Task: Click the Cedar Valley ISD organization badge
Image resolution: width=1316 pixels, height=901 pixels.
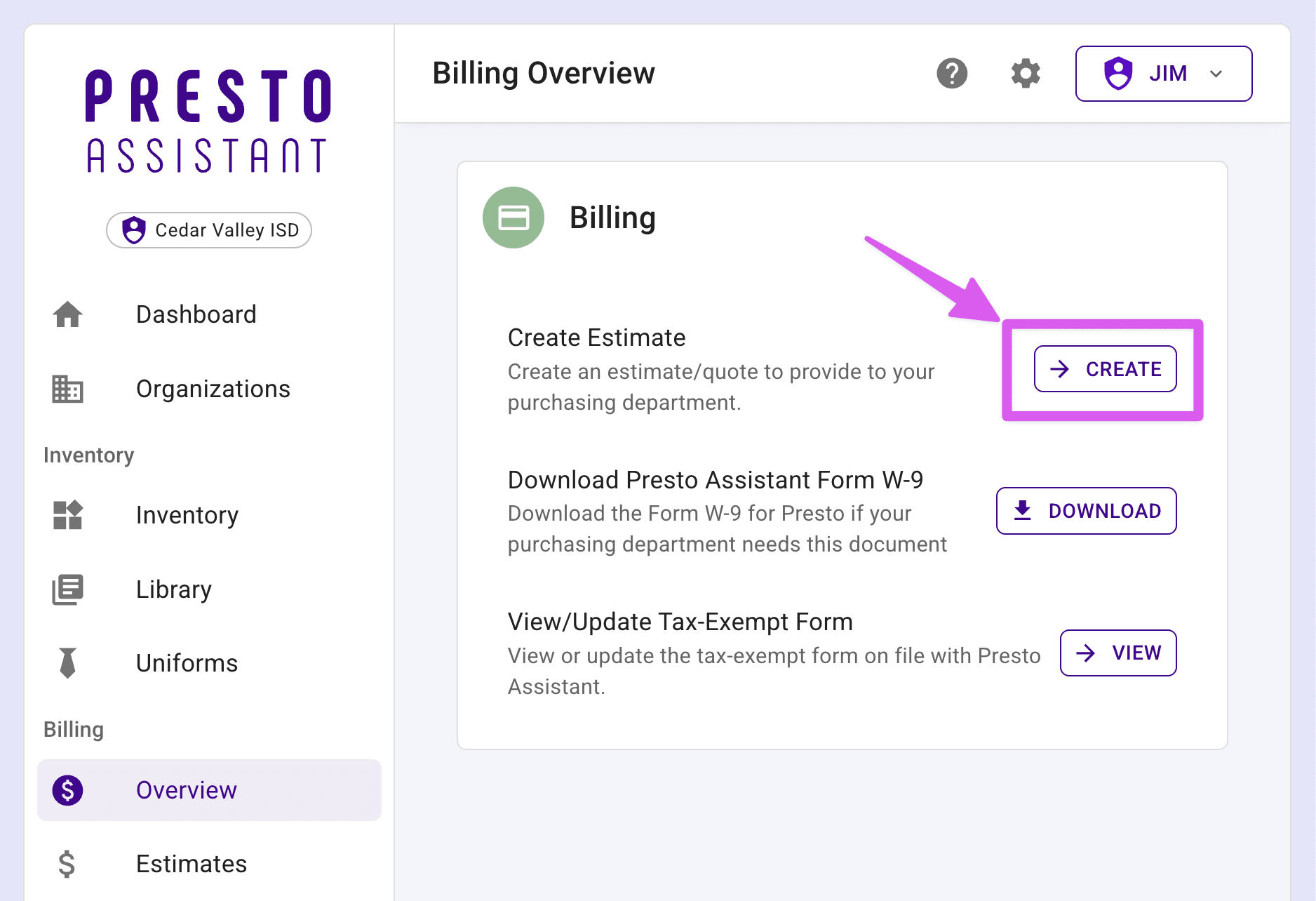Action: tap(208, 230)
